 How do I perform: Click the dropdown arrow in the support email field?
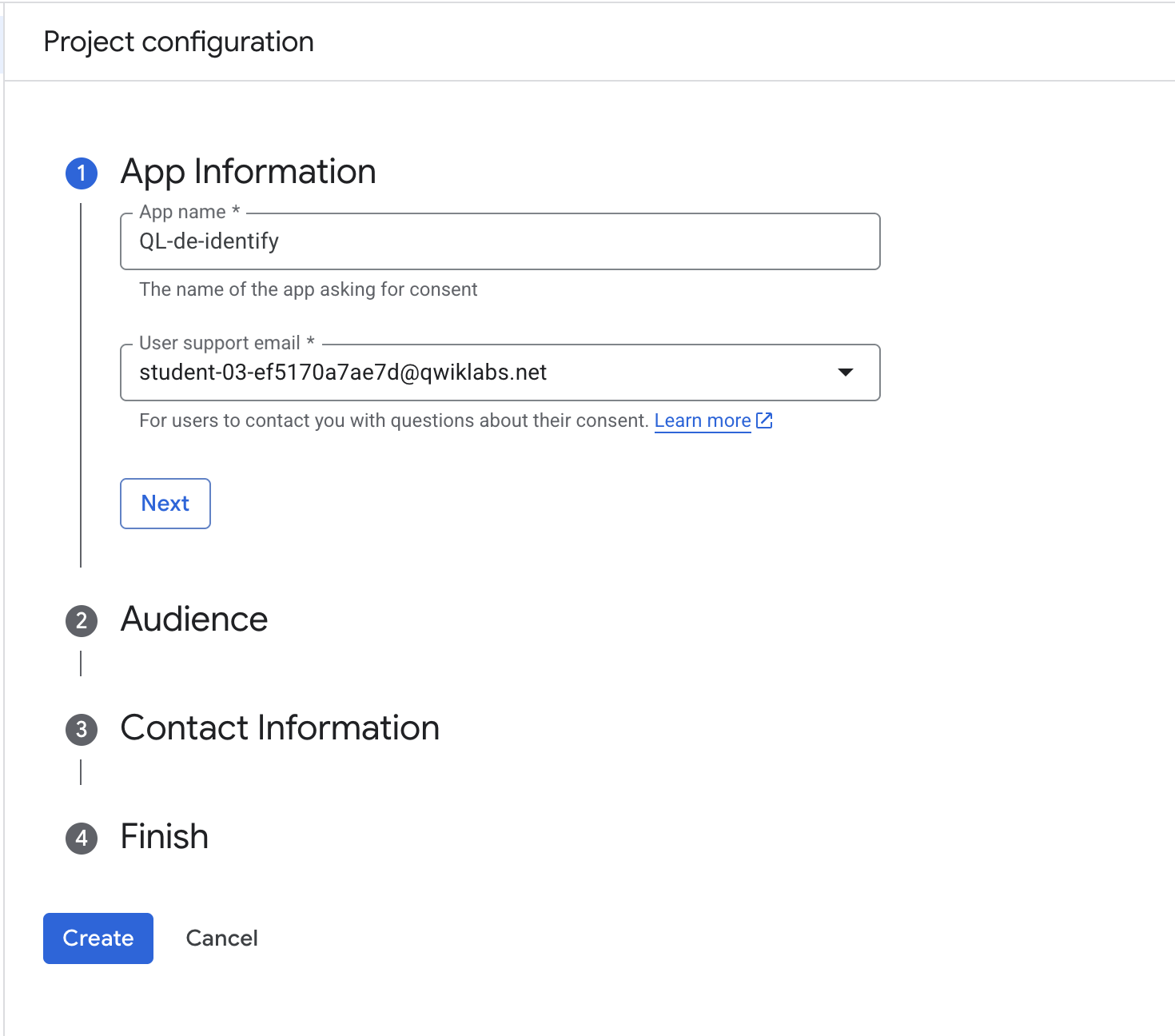coord(847,373)
